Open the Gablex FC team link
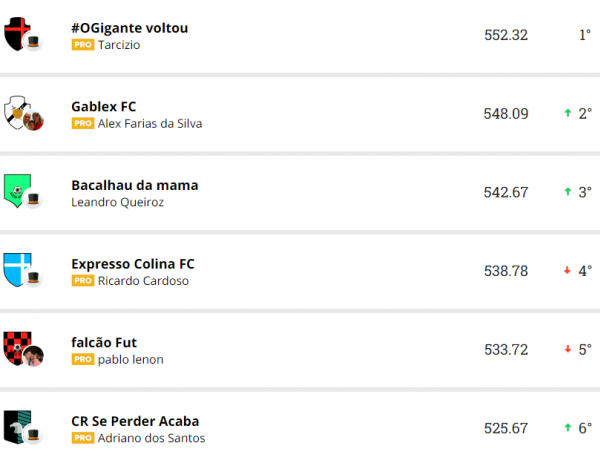 [104, 106]
